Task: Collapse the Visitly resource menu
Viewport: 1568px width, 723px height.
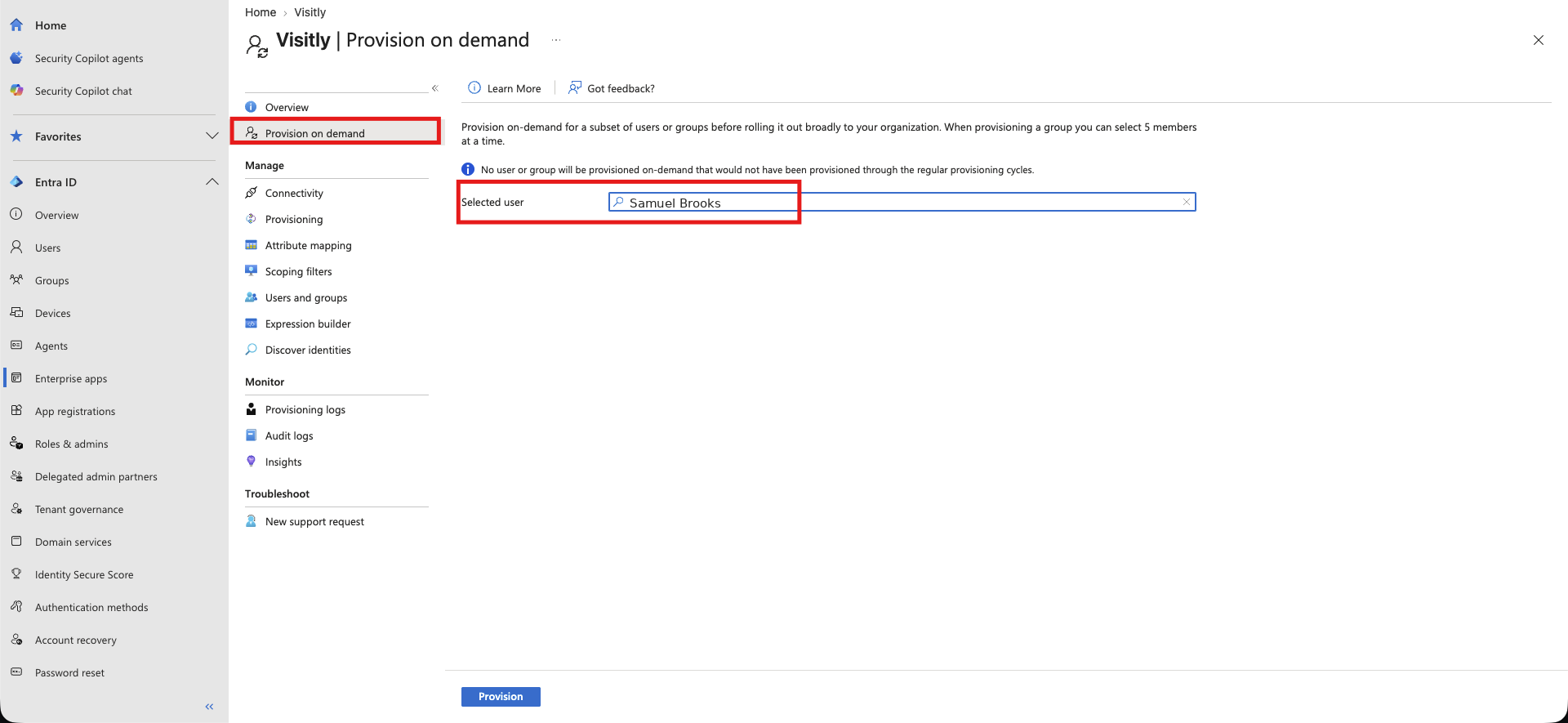Action: pyautogui.click(x=435, y=88)
